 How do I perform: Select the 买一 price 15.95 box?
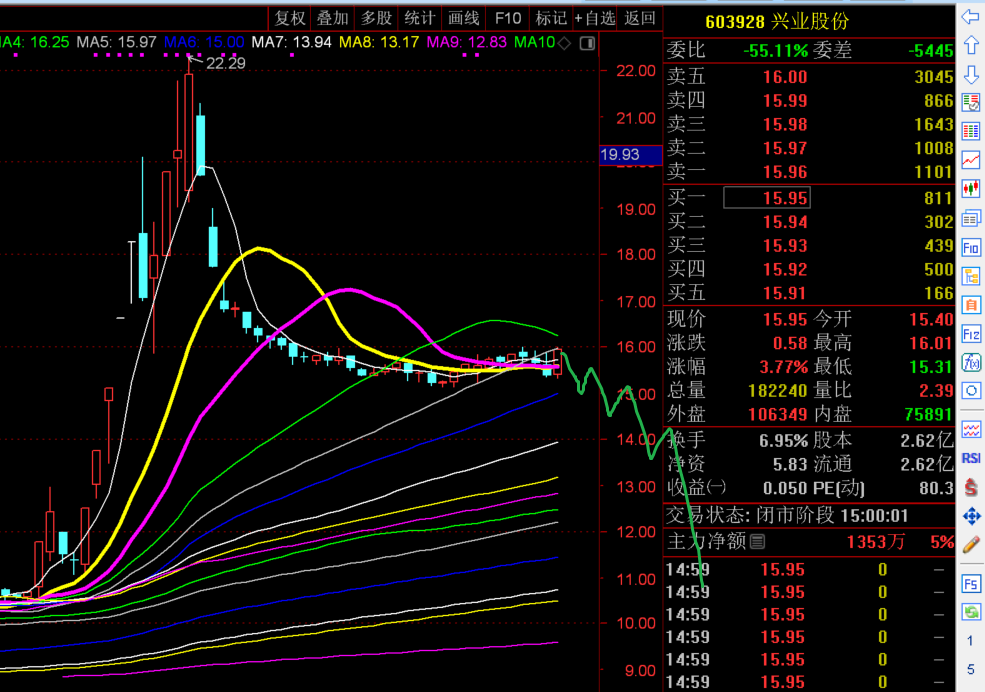(x=767, y=198)
